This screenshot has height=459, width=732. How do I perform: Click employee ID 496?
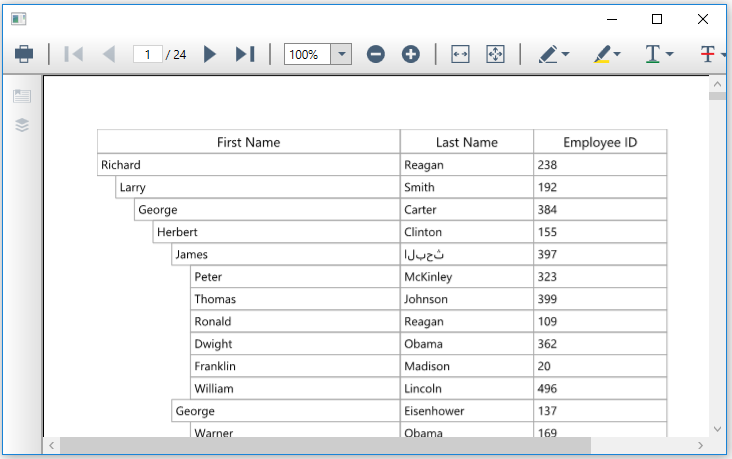click(x=600, y=389)
